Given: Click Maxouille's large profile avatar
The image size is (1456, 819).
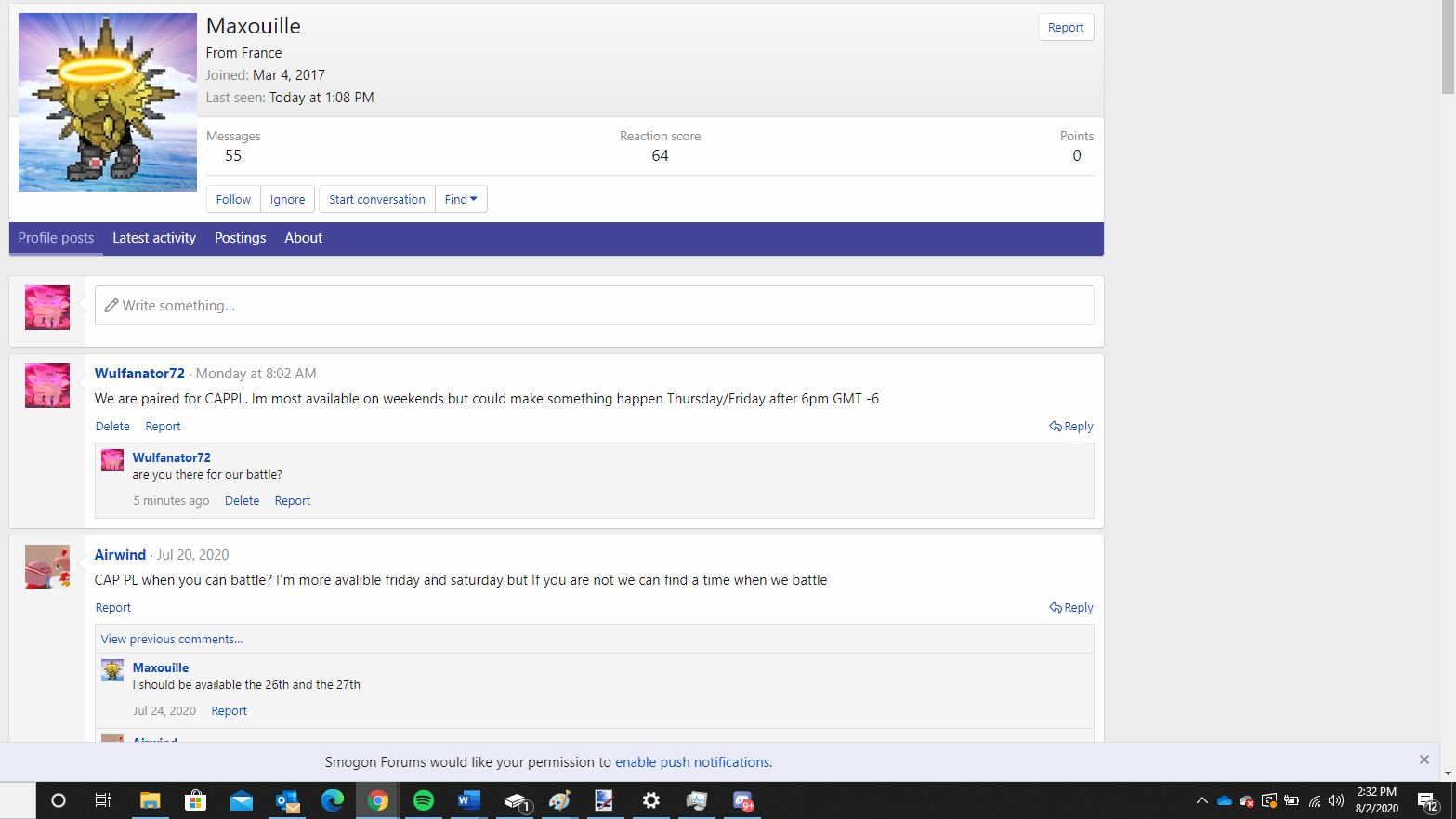Looking at the screenshot, I should [107, 100].
